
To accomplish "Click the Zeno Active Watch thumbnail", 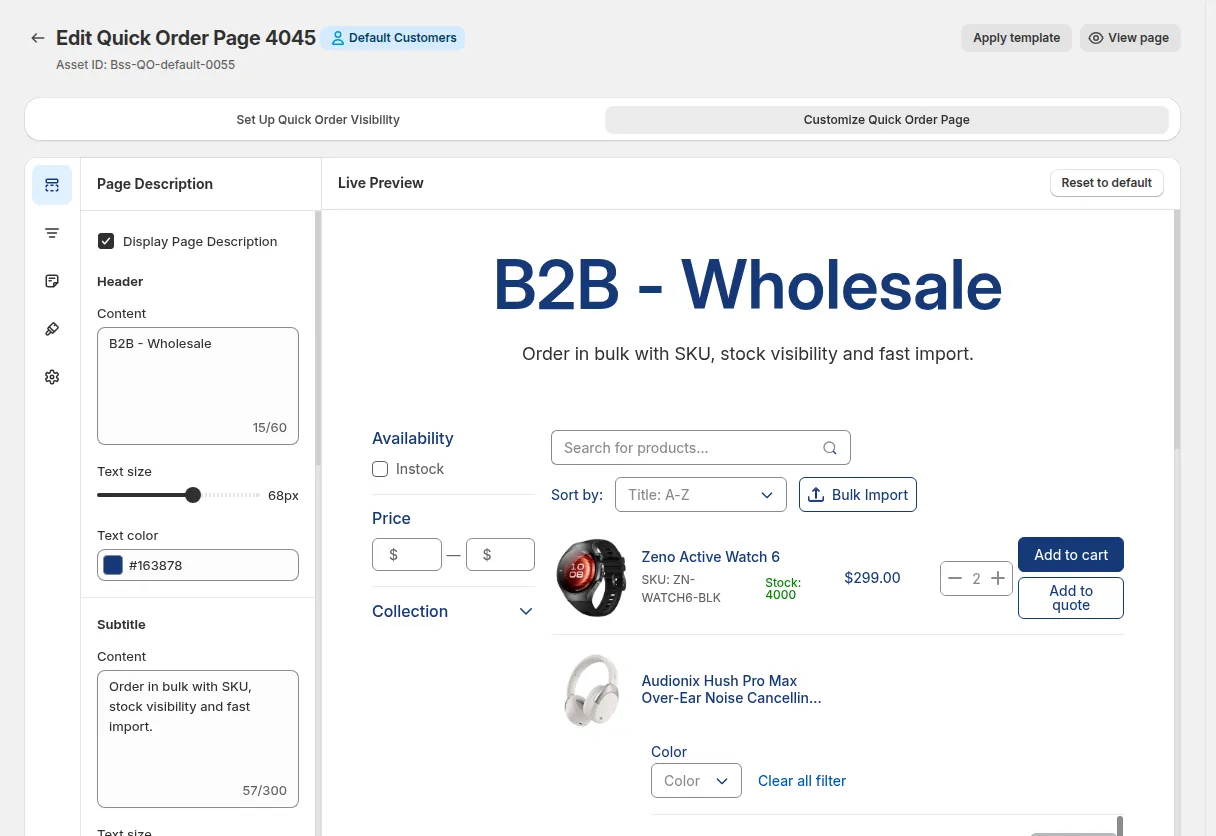I will [x=591, y=578].
